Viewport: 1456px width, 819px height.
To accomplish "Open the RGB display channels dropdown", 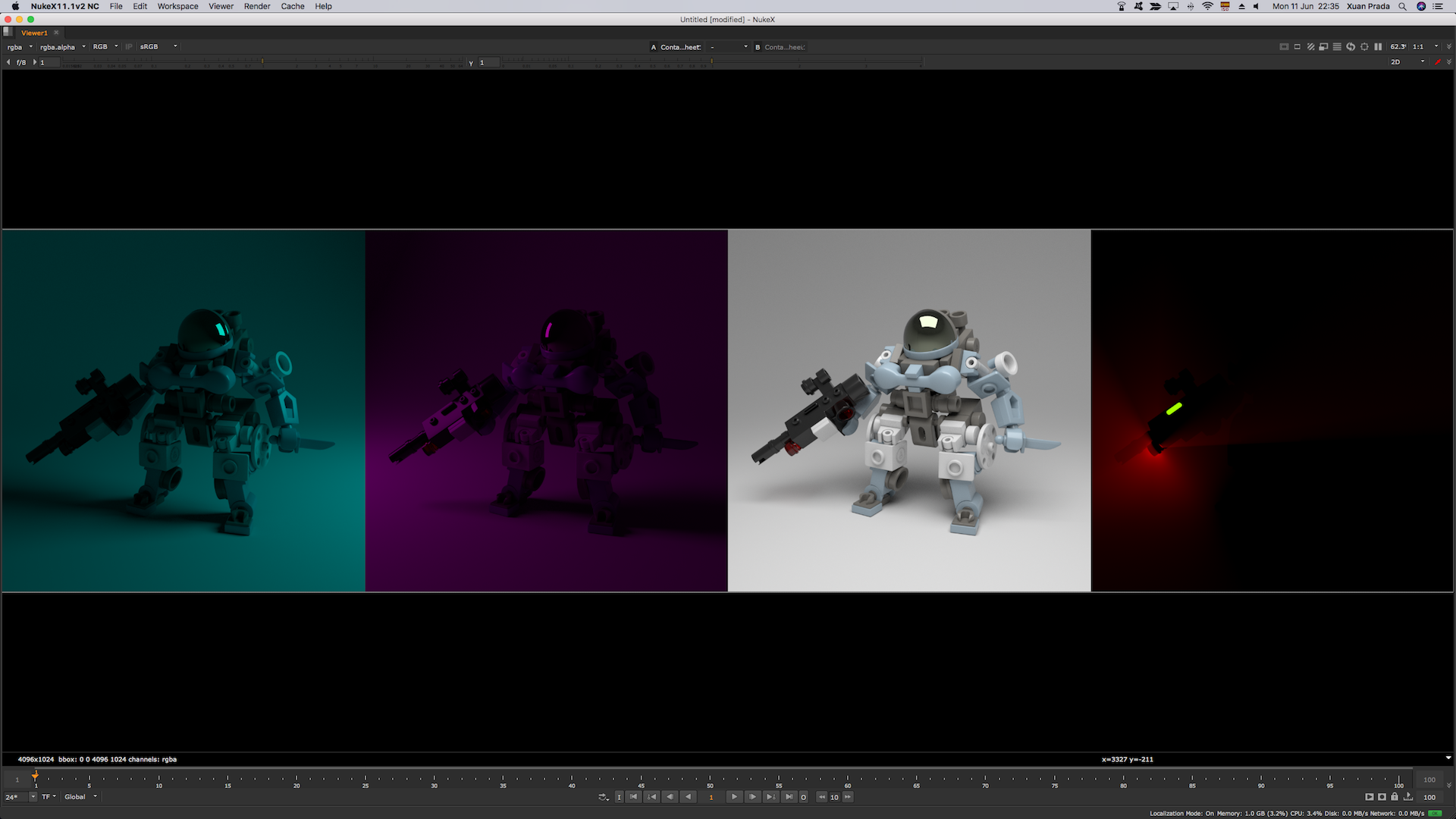I will 105,47.
